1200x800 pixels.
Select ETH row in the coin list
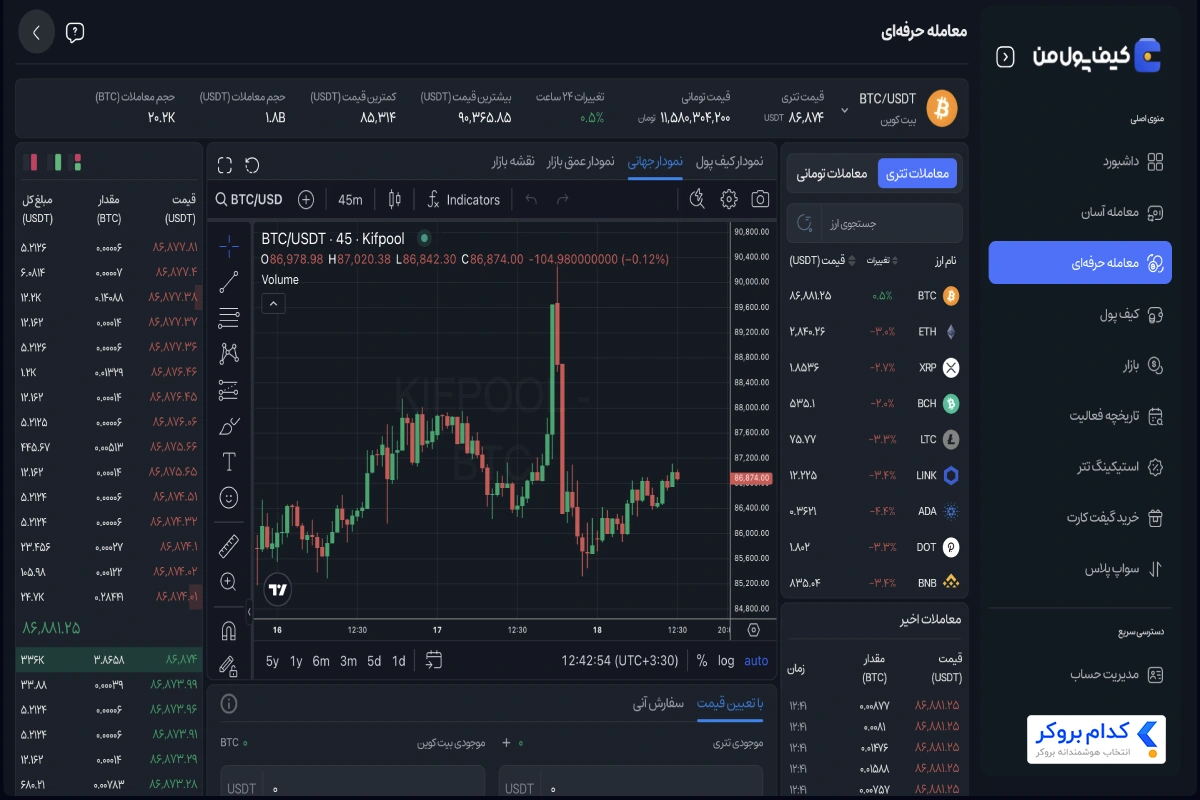(875, 332)
